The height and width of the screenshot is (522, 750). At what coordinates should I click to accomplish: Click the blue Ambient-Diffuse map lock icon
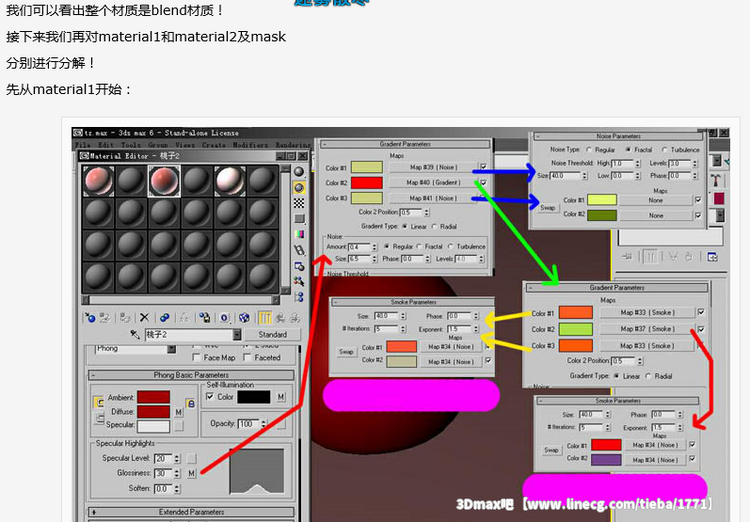click(x=190, y=404)
